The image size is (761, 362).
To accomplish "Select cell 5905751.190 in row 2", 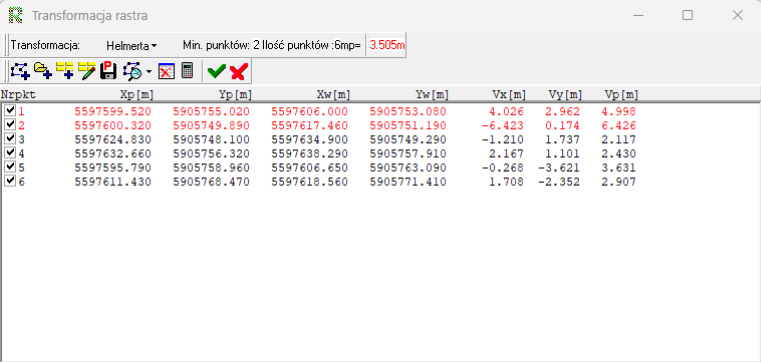I will (408, 126).
